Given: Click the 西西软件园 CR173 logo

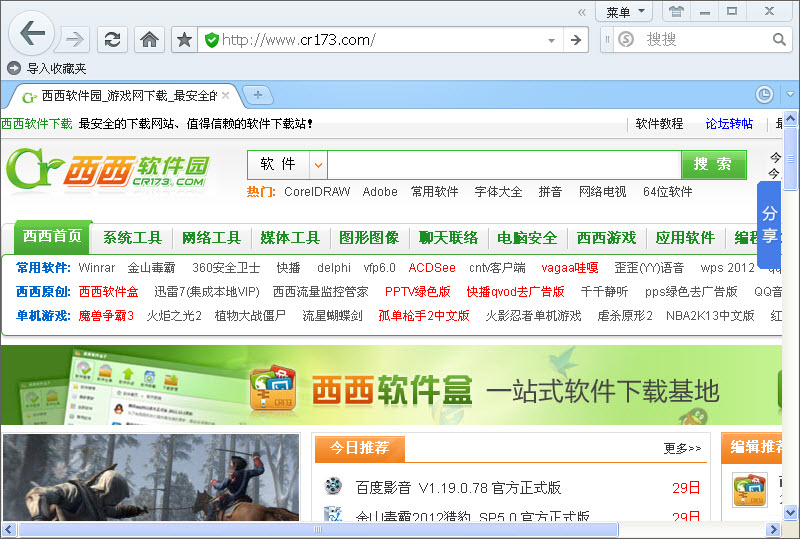Looking at the screenshot, I should [108, 169].
